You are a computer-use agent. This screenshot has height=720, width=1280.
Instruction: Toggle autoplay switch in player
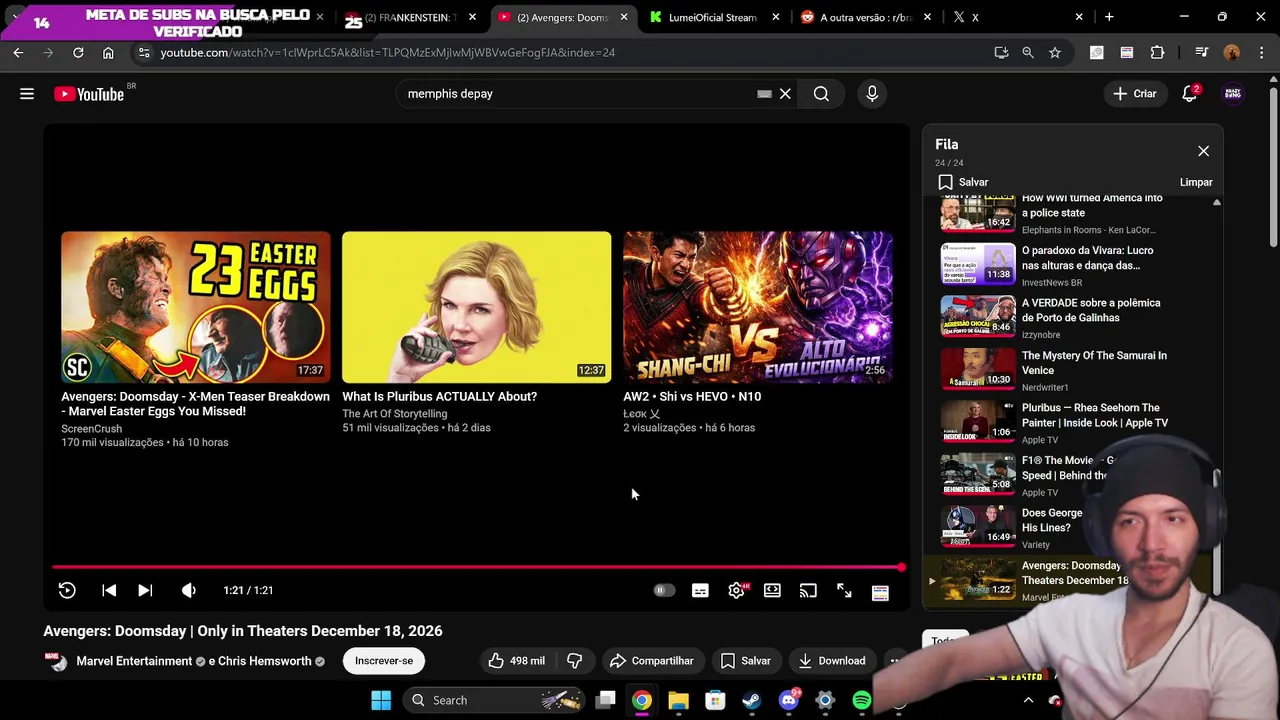click(x=663, y=591)
